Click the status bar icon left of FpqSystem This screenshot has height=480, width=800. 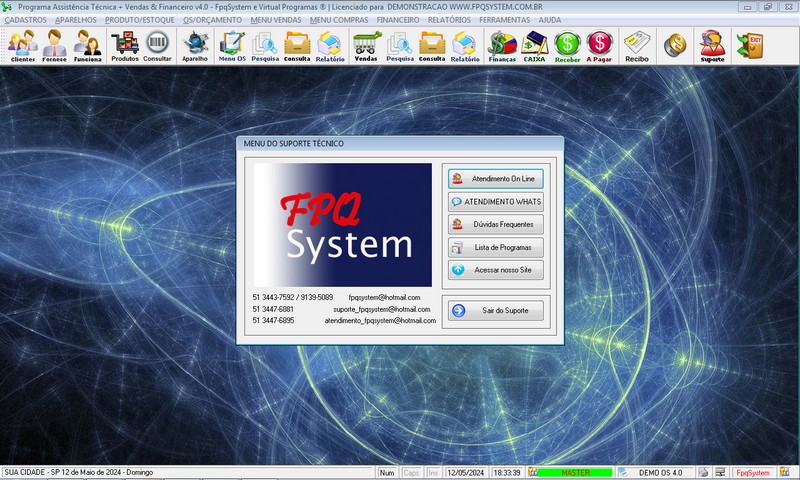point(720,472)
